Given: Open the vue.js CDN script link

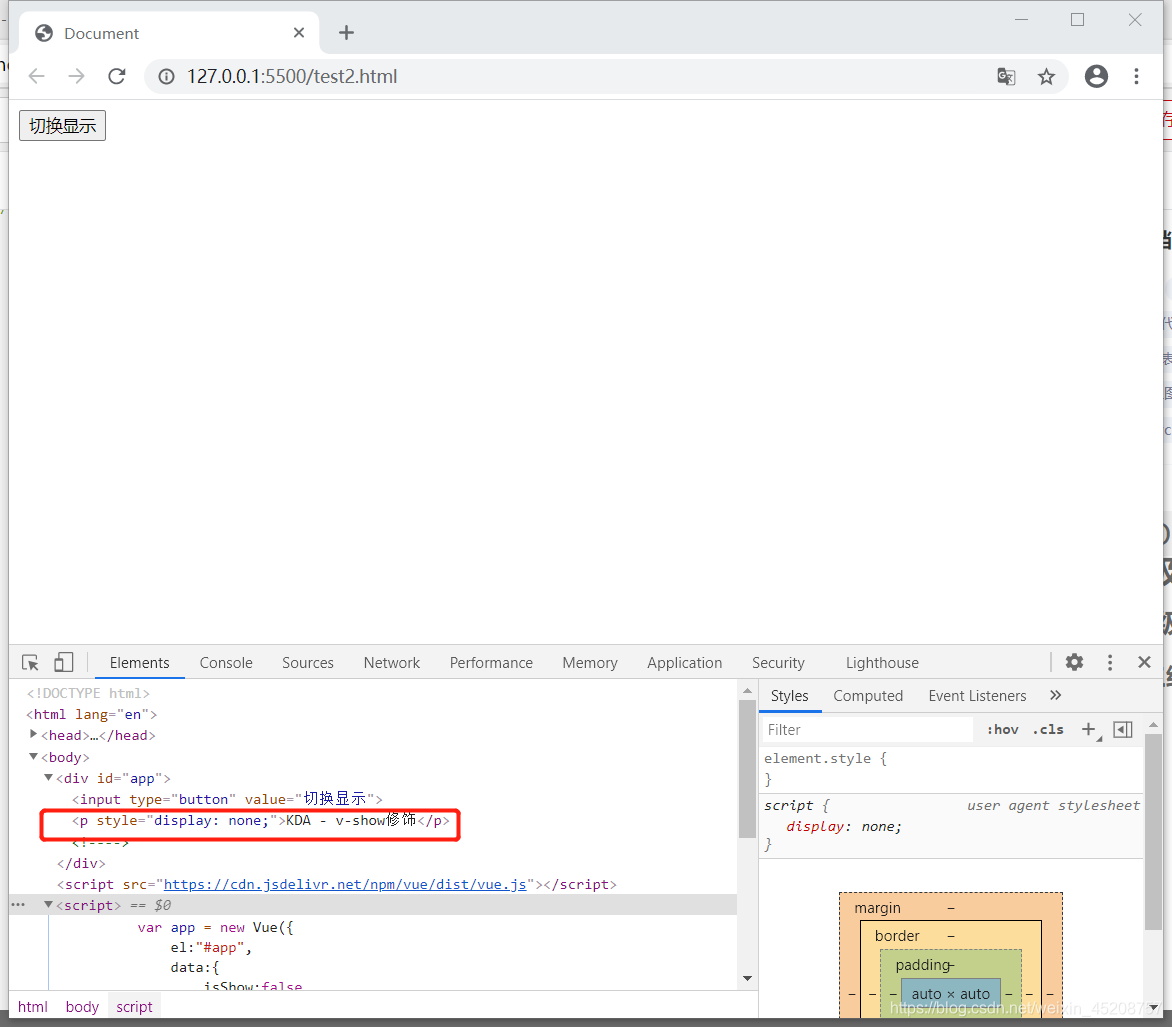Looking at the screenshot, I should point(345,884).
